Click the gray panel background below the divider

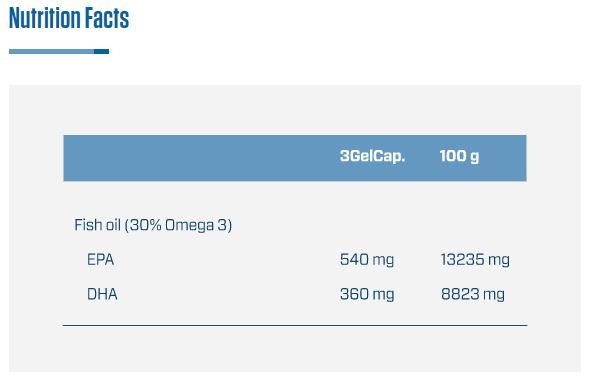tap(295, 349)
